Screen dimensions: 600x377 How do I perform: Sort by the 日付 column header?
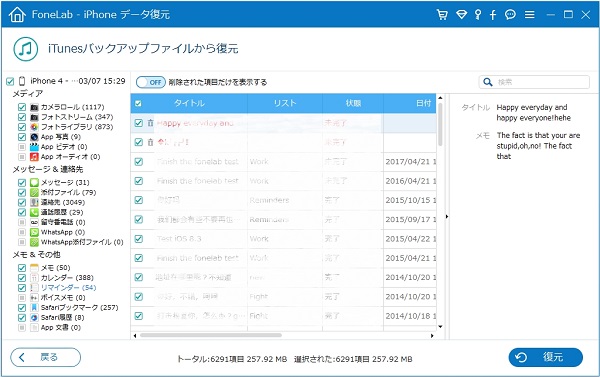[409, 103]
